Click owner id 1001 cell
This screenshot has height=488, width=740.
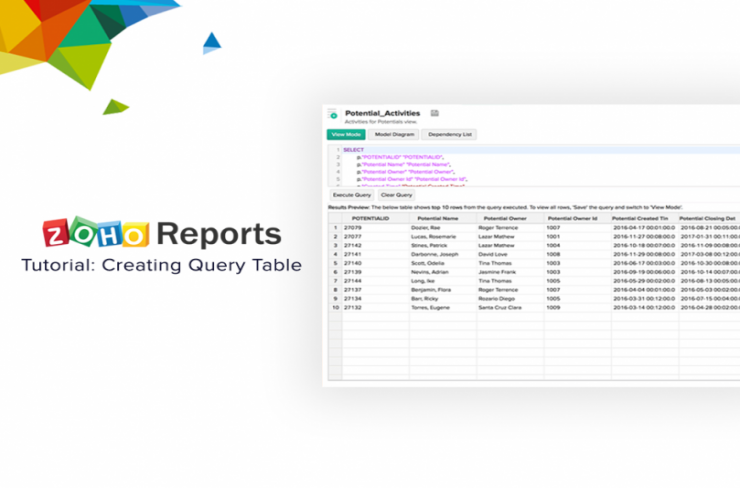578,237
